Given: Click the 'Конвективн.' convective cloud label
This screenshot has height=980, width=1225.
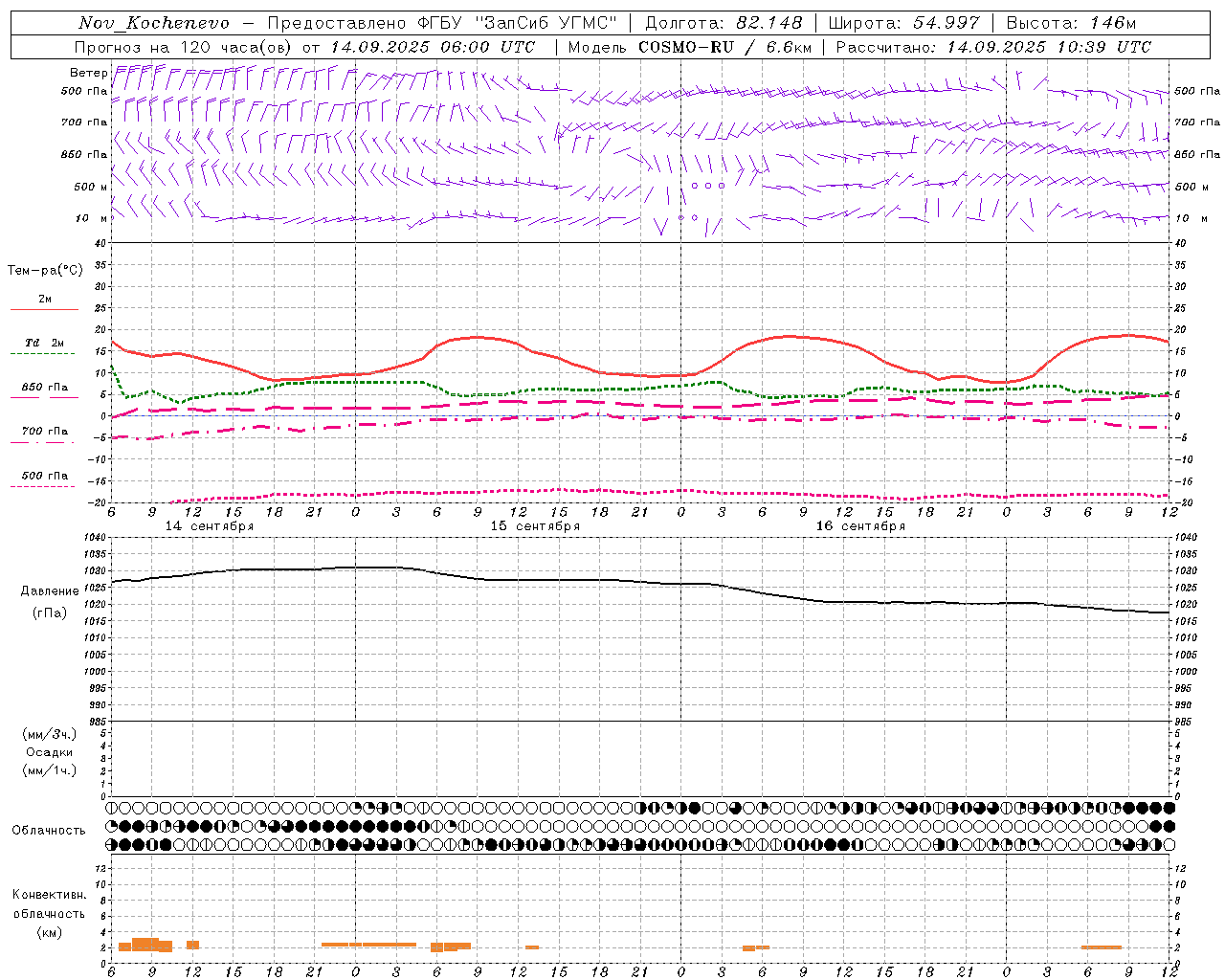Looking at the screenshot, I should 49,895.
